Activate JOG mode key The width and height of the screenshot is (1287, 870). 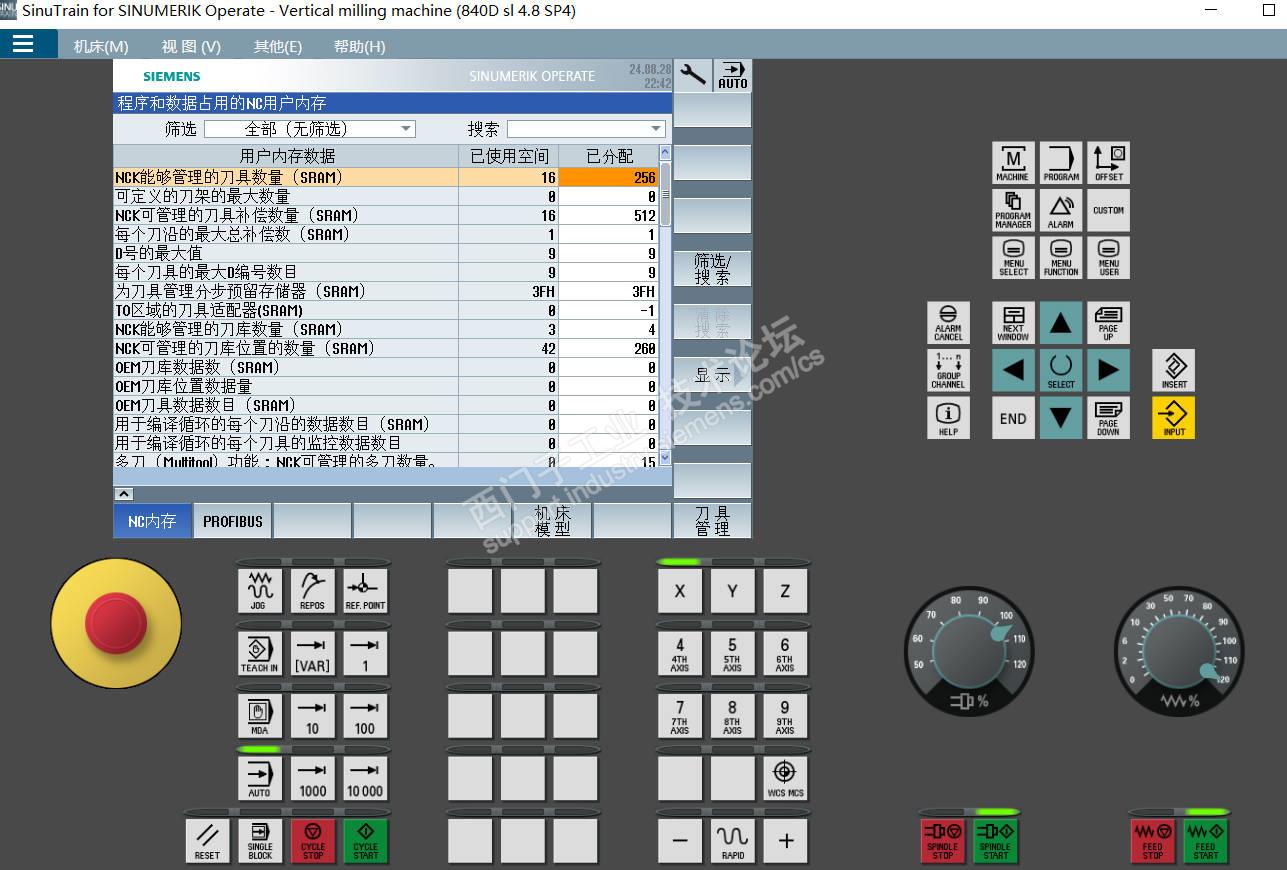pos(259,591)
